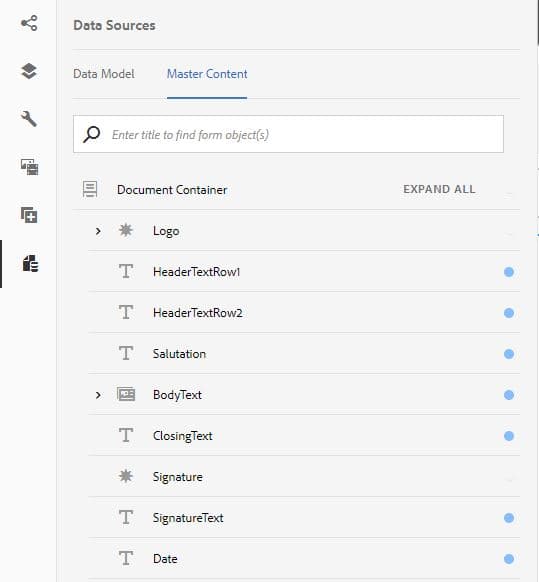Open the wrench properties sidebar icon
Image resolution: width=539 pixels, height=582 pixels.
pos(29,119)
